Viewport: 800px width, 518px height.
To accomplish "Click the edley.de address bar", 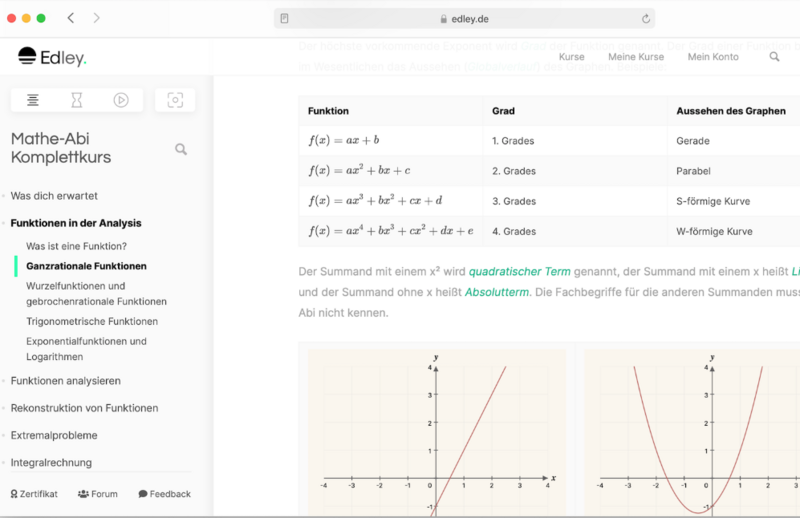I will (x=464, y=19).
